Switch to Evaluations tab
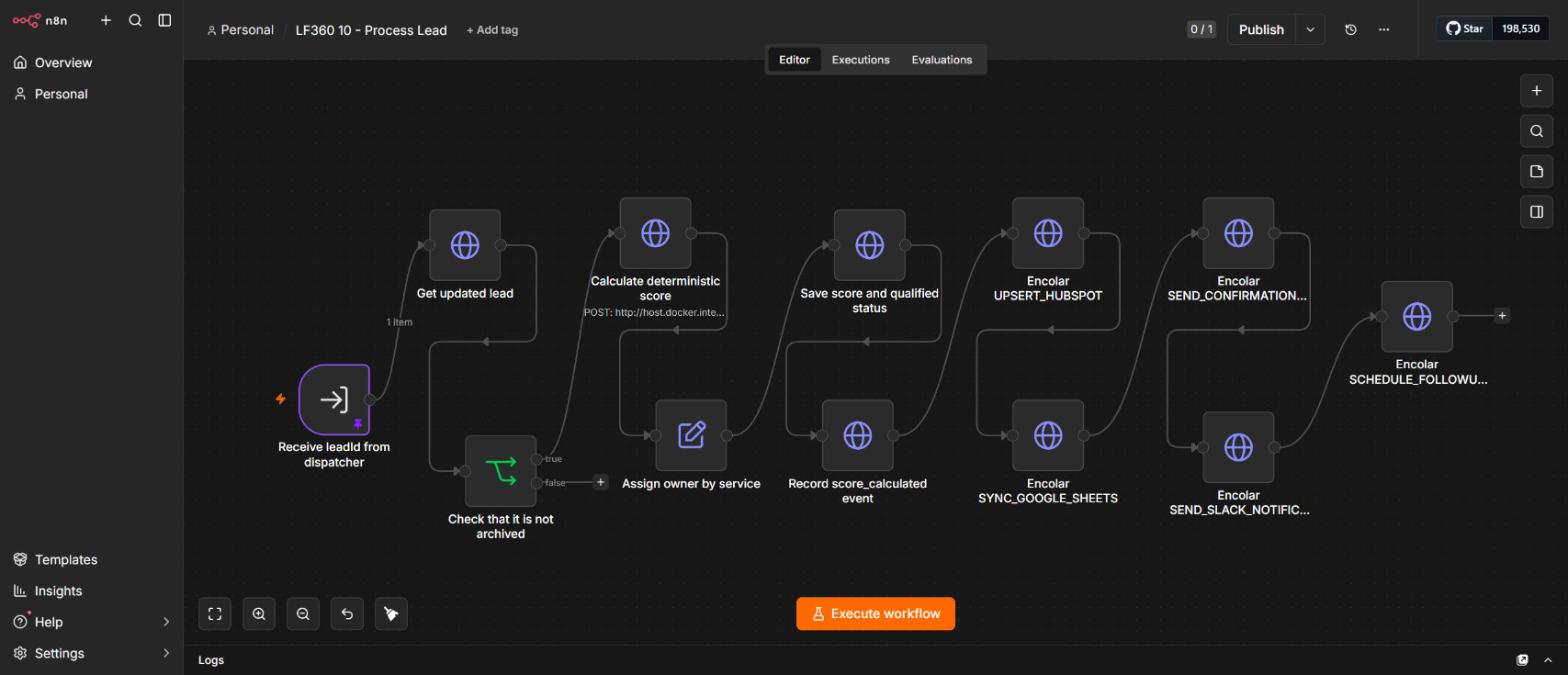 click(x=941, y=59)
